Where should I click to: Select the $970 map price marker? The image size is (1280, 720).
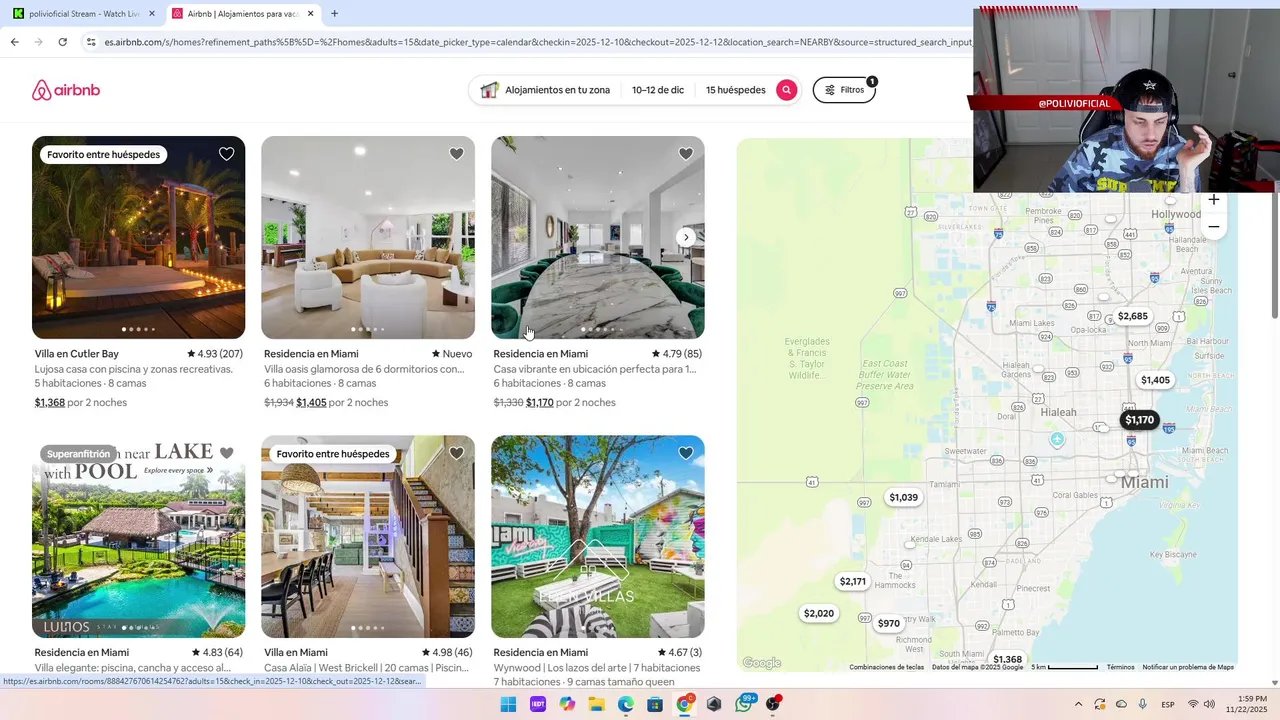click(x=889, y=623)
